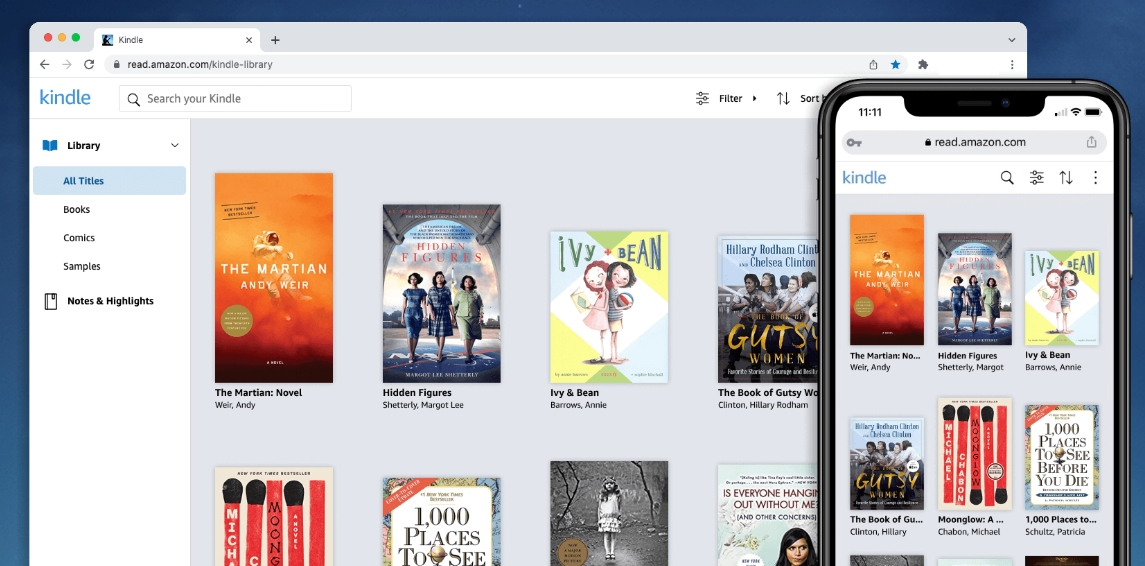Click the share page icon in address bar
The height and width of the screenshot is (566, 1145).
873,64
